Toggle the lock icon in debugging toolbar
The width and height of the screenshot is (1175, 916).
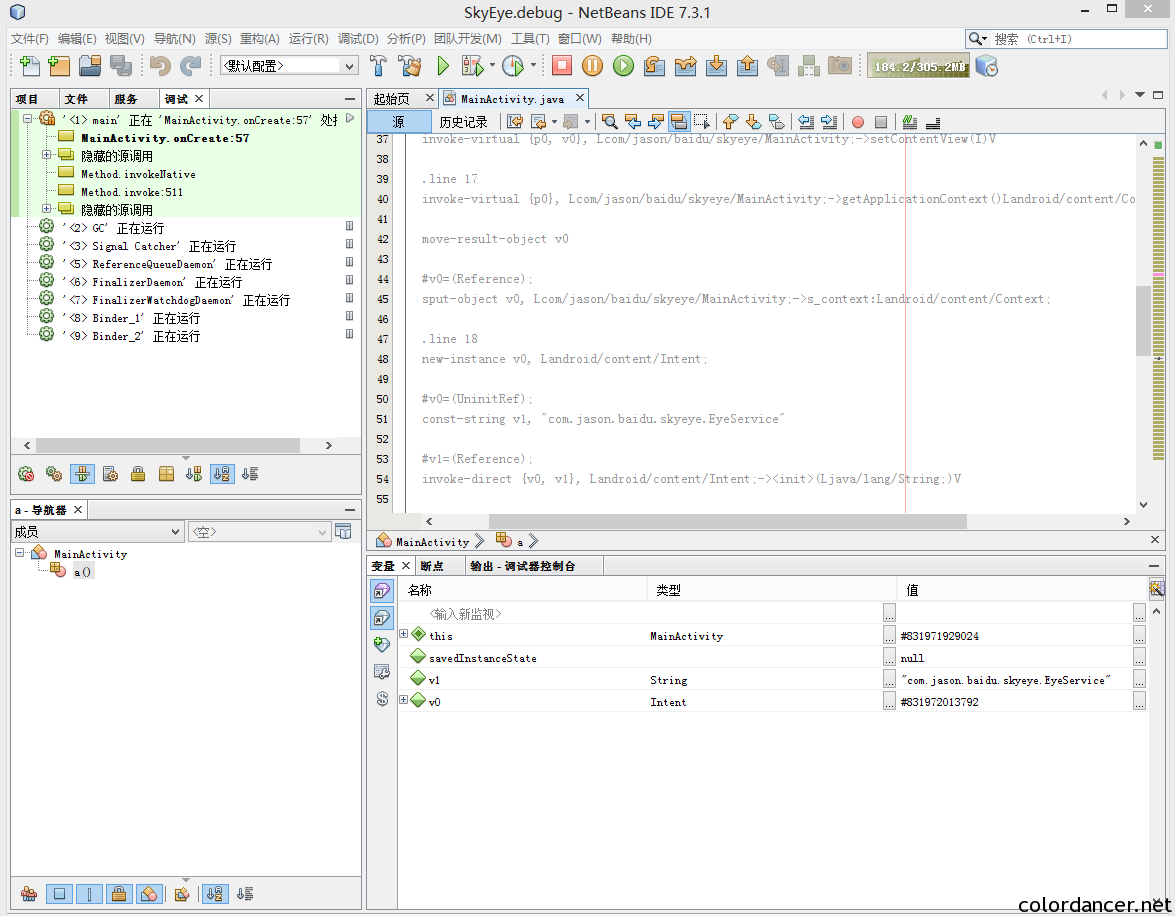138,474
